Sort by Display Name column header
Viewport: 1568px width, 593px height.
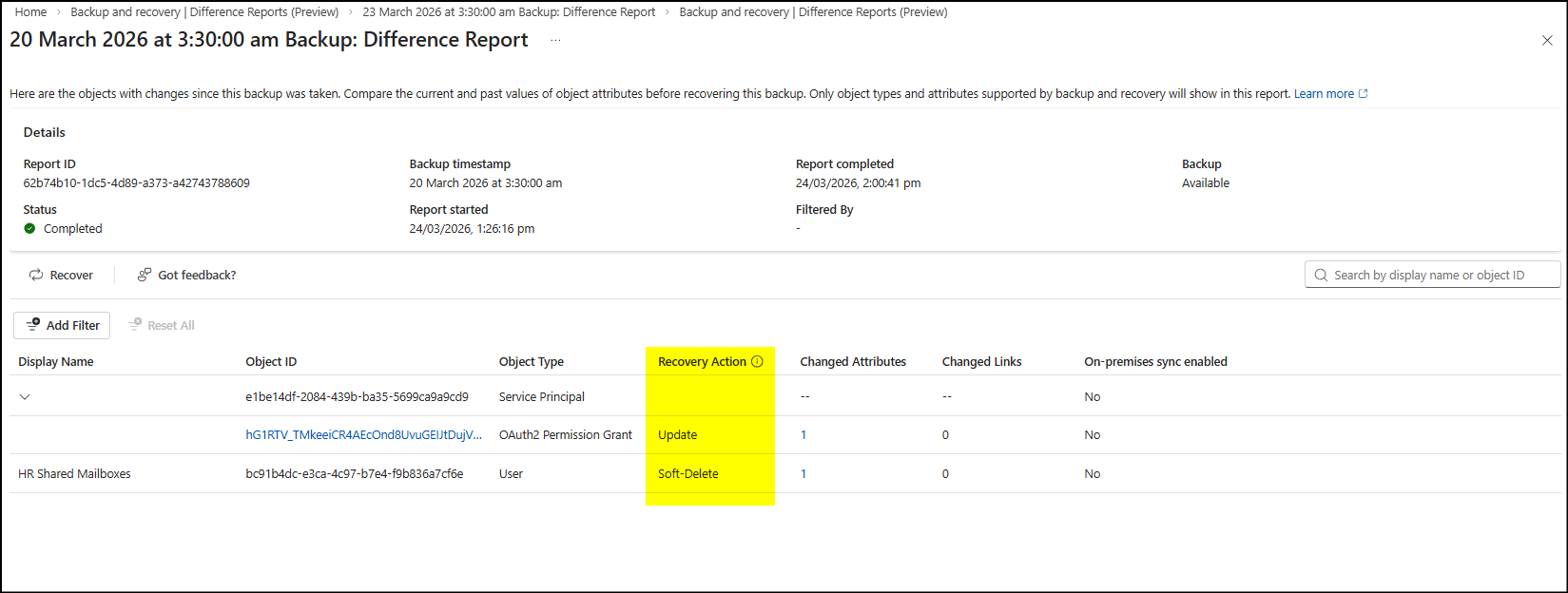[x=56, y=361]
